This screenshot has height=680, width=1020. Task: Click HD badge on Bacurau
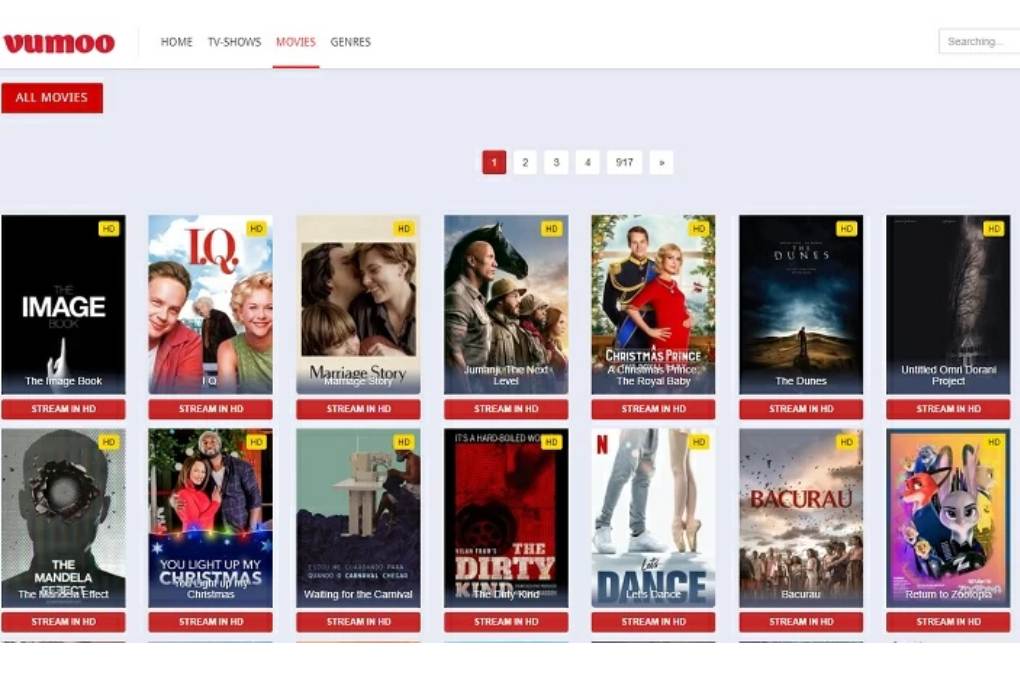point(846,442)
